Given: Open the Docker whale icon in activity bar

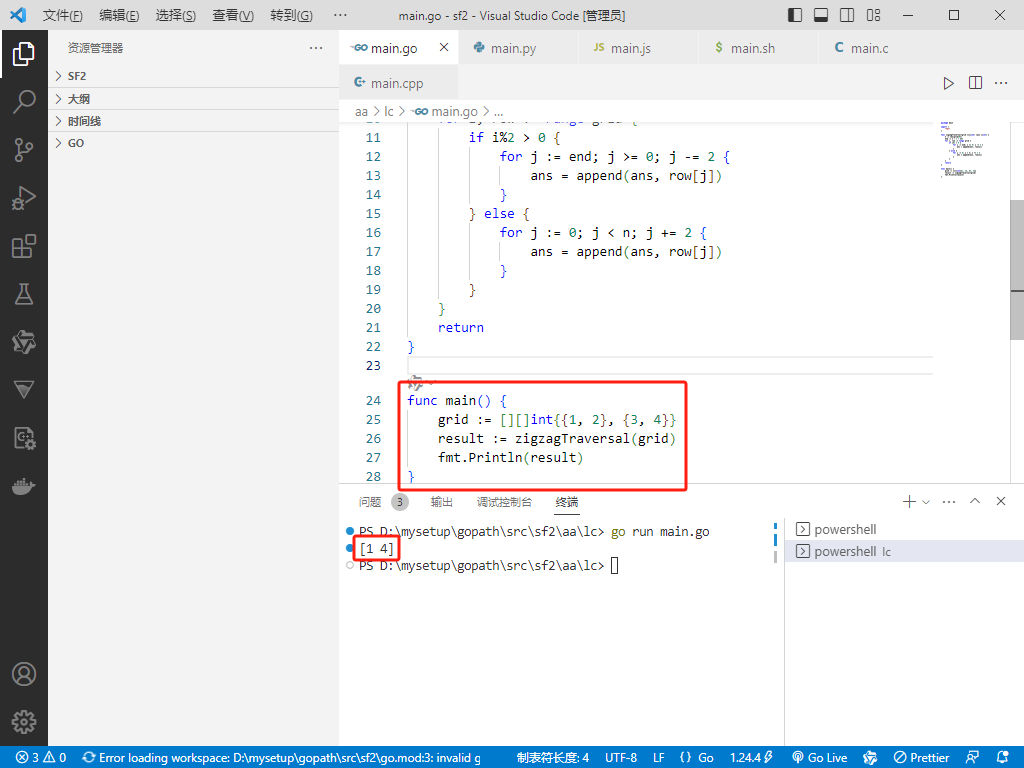Looking at the screenshot, I should (x=24, y=487).
